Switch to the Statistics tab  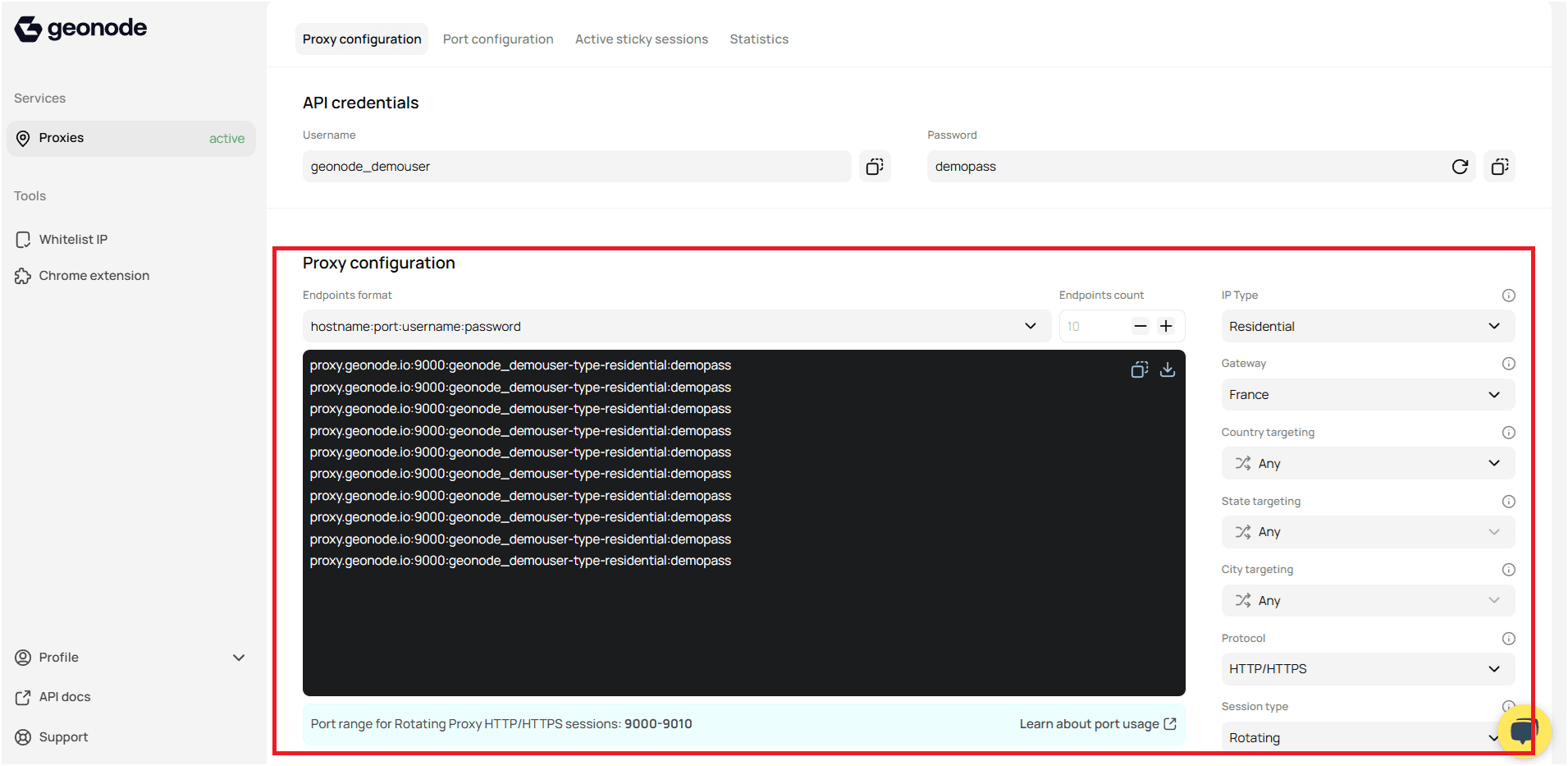758,39
